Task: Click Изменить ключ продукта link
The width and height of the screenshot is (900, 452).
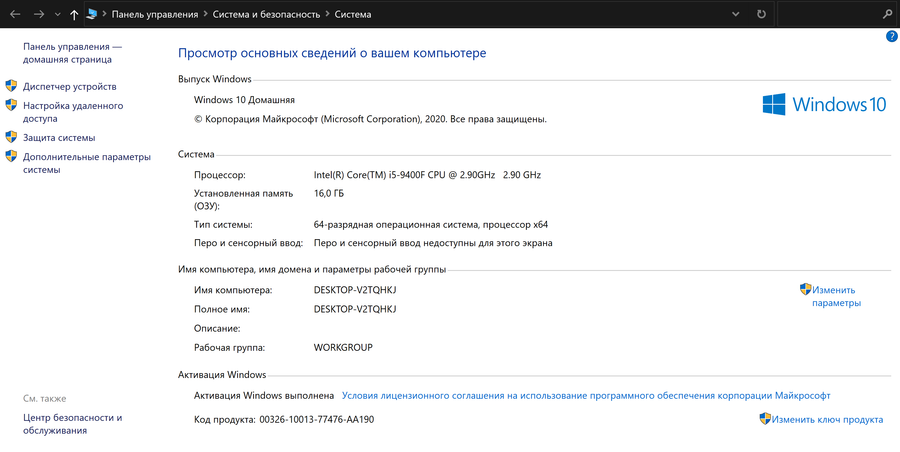Action: [x=827, y=420]
